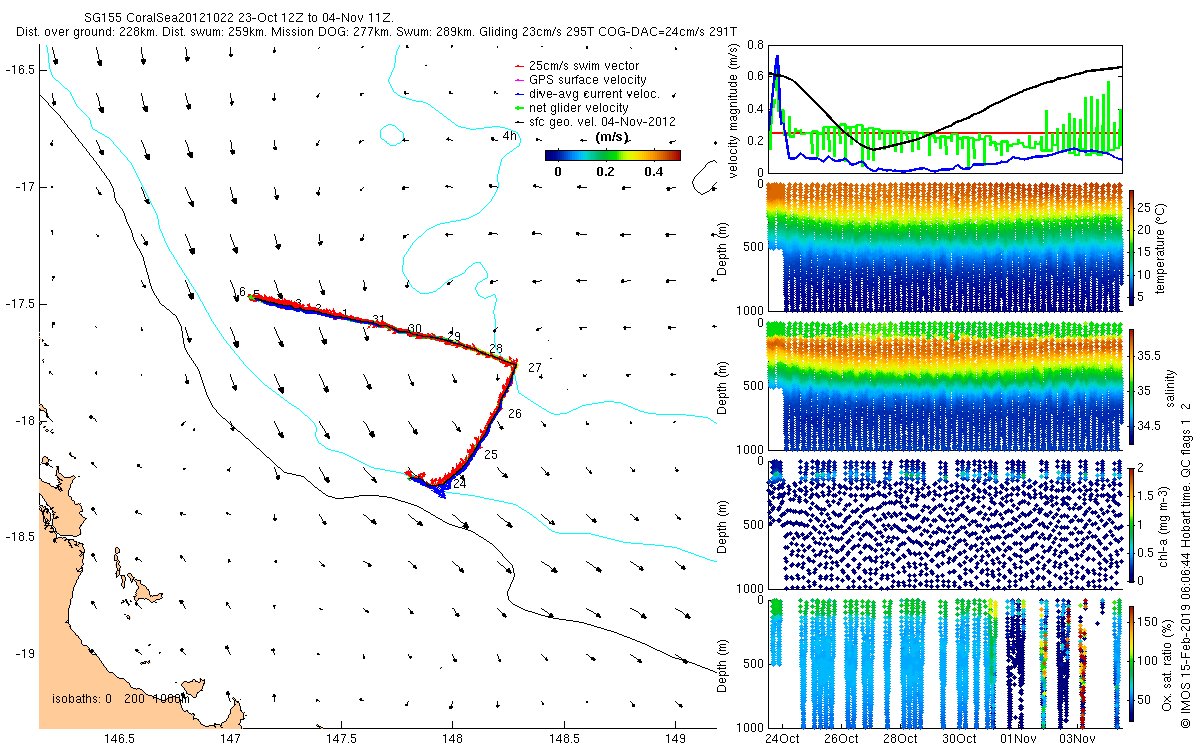1200x750 pixels.
Task: Select the 'GPS surface velocity' legend entry
Action: tap(580, 79)
